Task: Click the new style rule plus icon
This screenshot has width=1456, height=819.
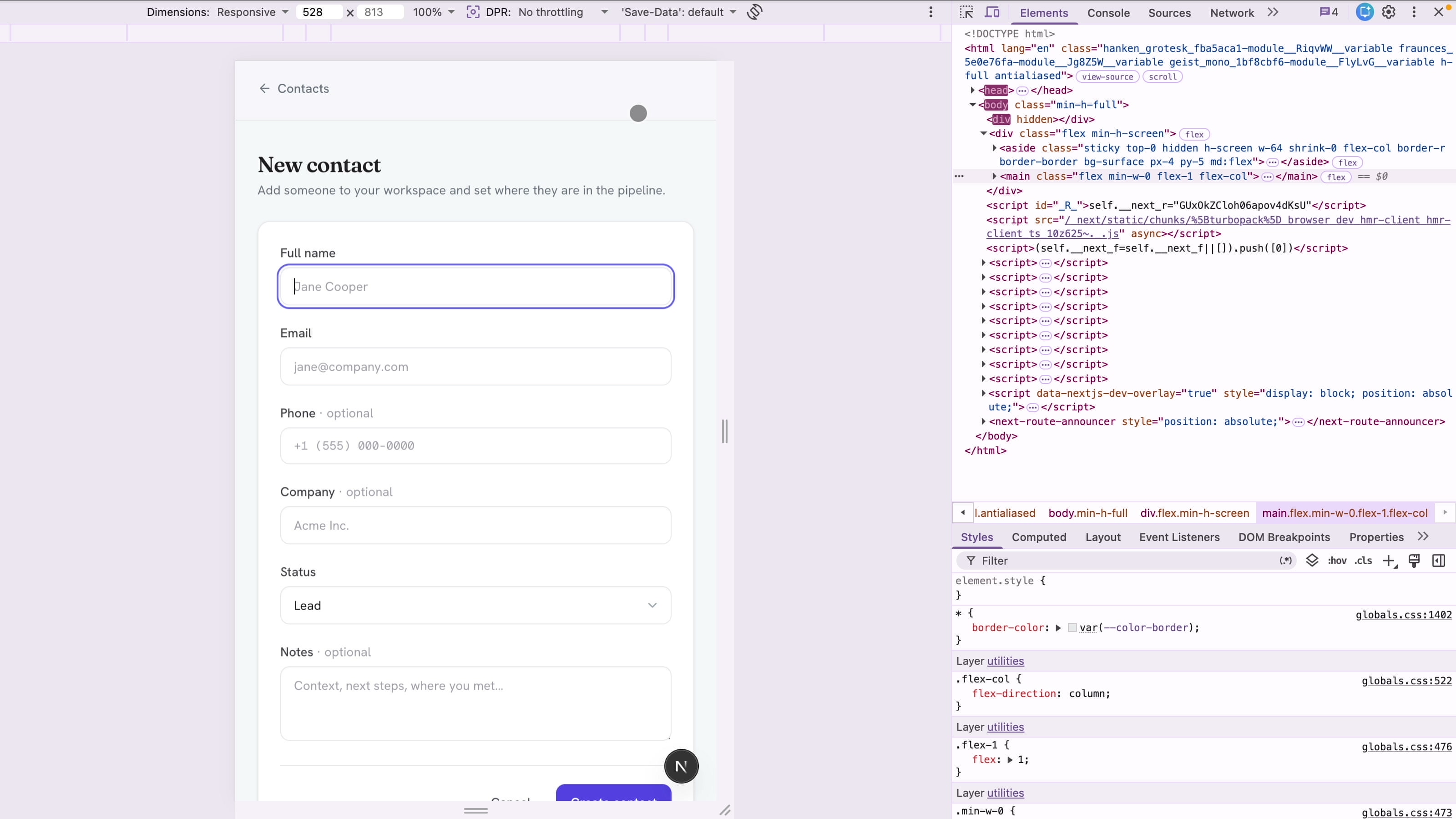Action: [x=1389, y=561]
